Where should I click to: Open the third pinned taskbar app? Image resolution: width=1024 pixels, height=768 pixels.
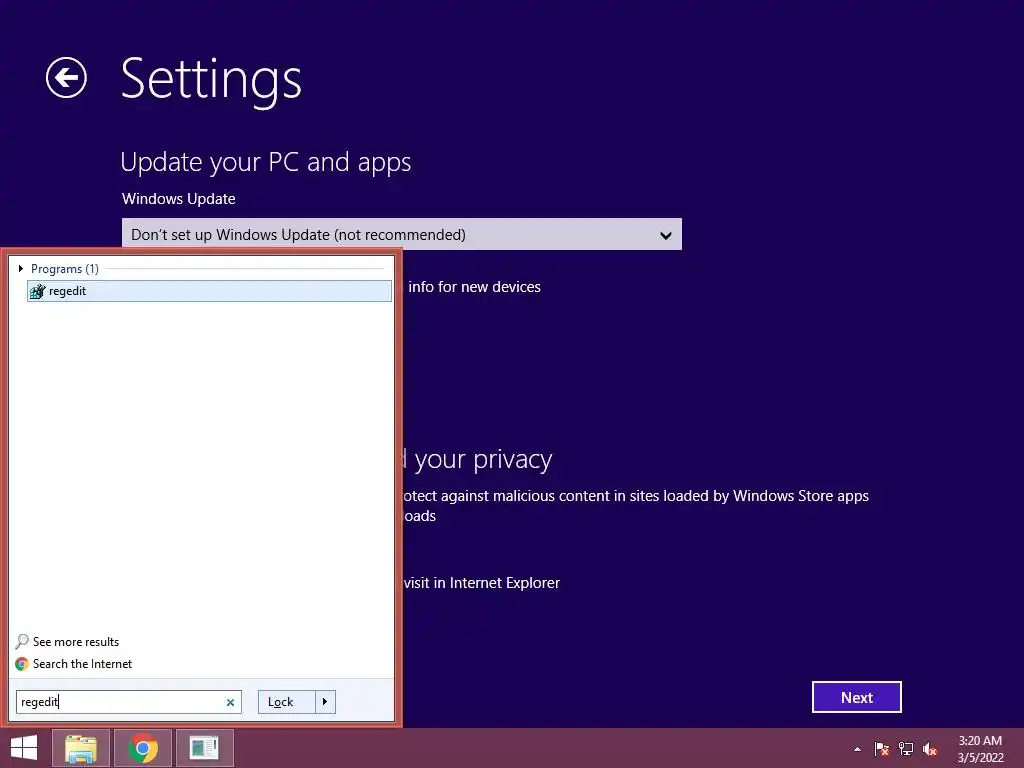click(x=204, y=748)
